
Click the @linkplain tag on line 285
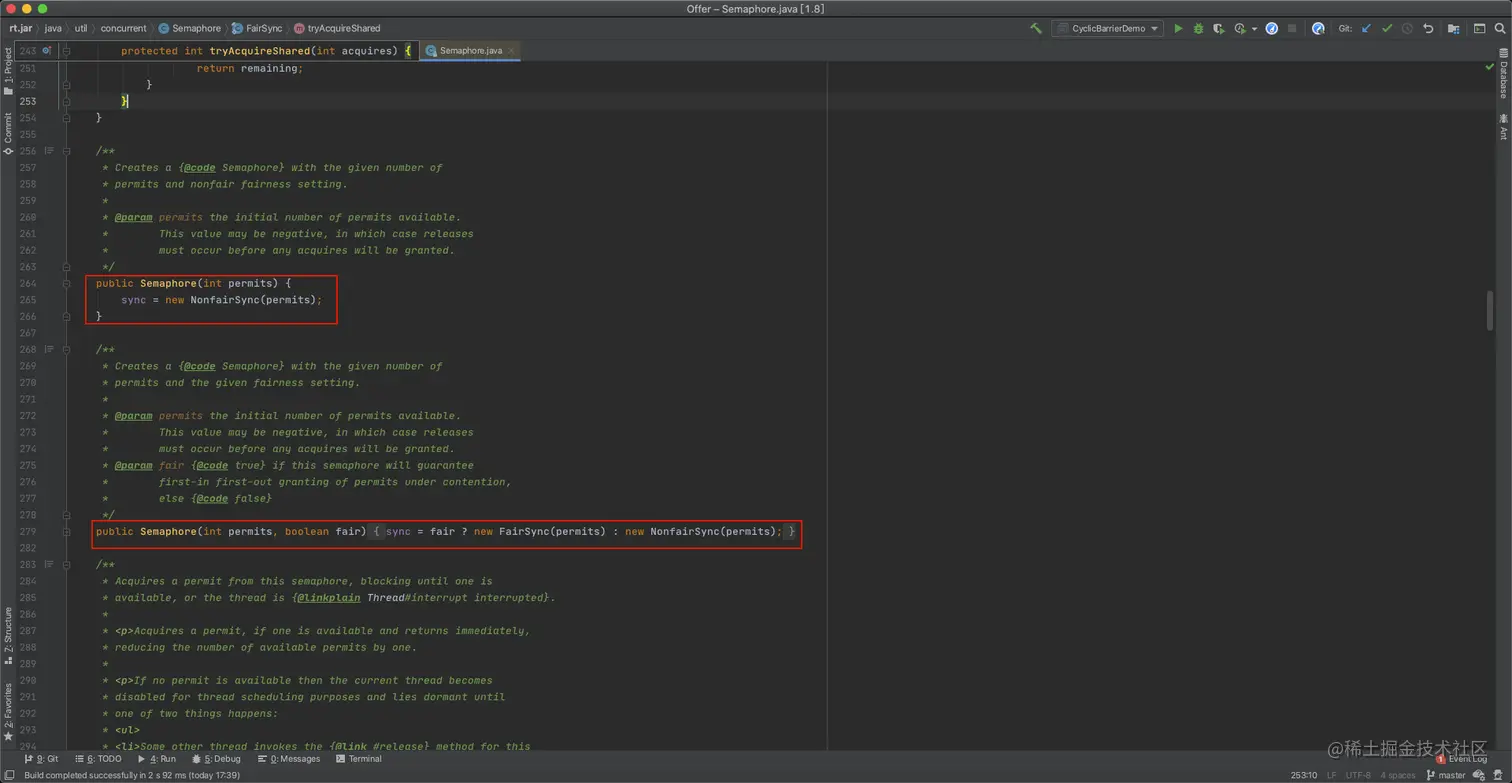[327, 598]
